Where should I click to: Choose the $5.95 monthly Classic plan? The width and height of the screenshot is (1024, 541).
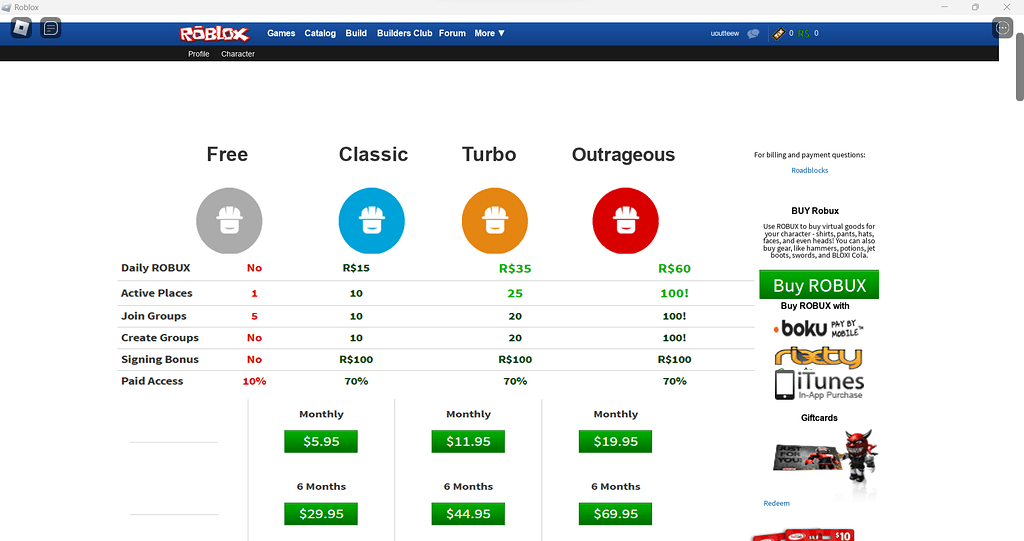pos(321,441)
